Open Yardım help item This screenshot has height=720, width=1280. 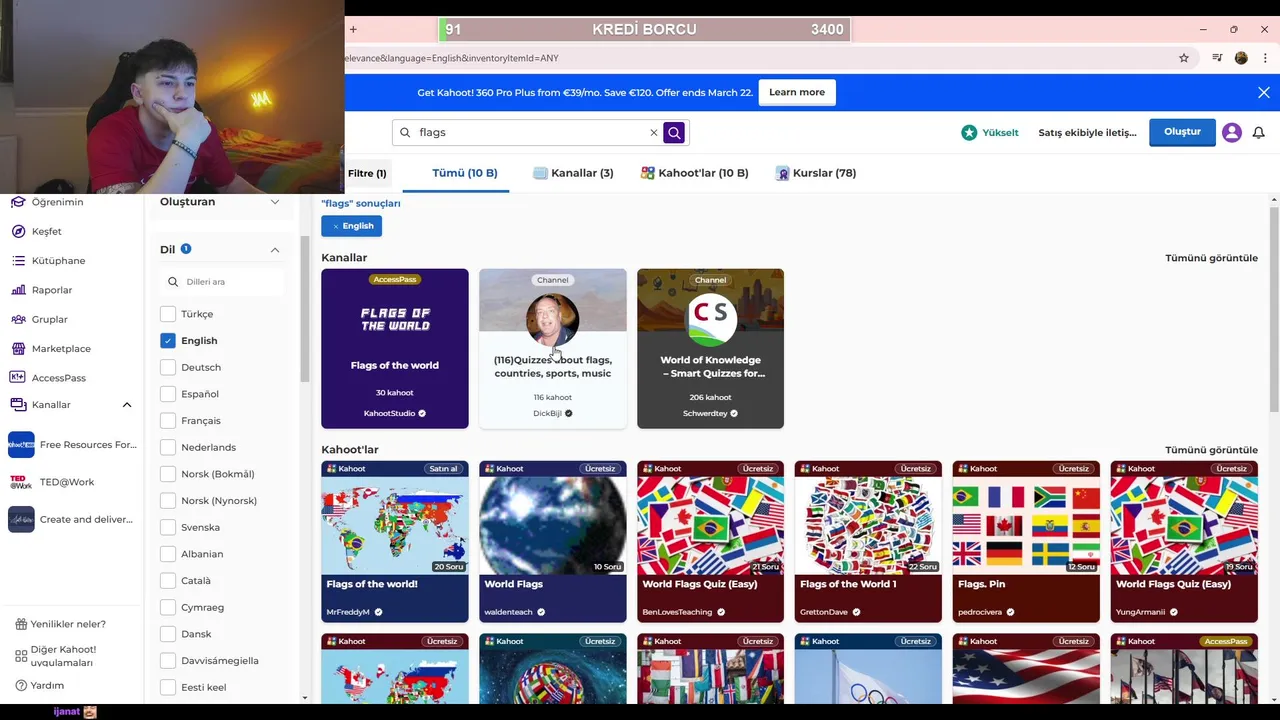pos(40,685)
